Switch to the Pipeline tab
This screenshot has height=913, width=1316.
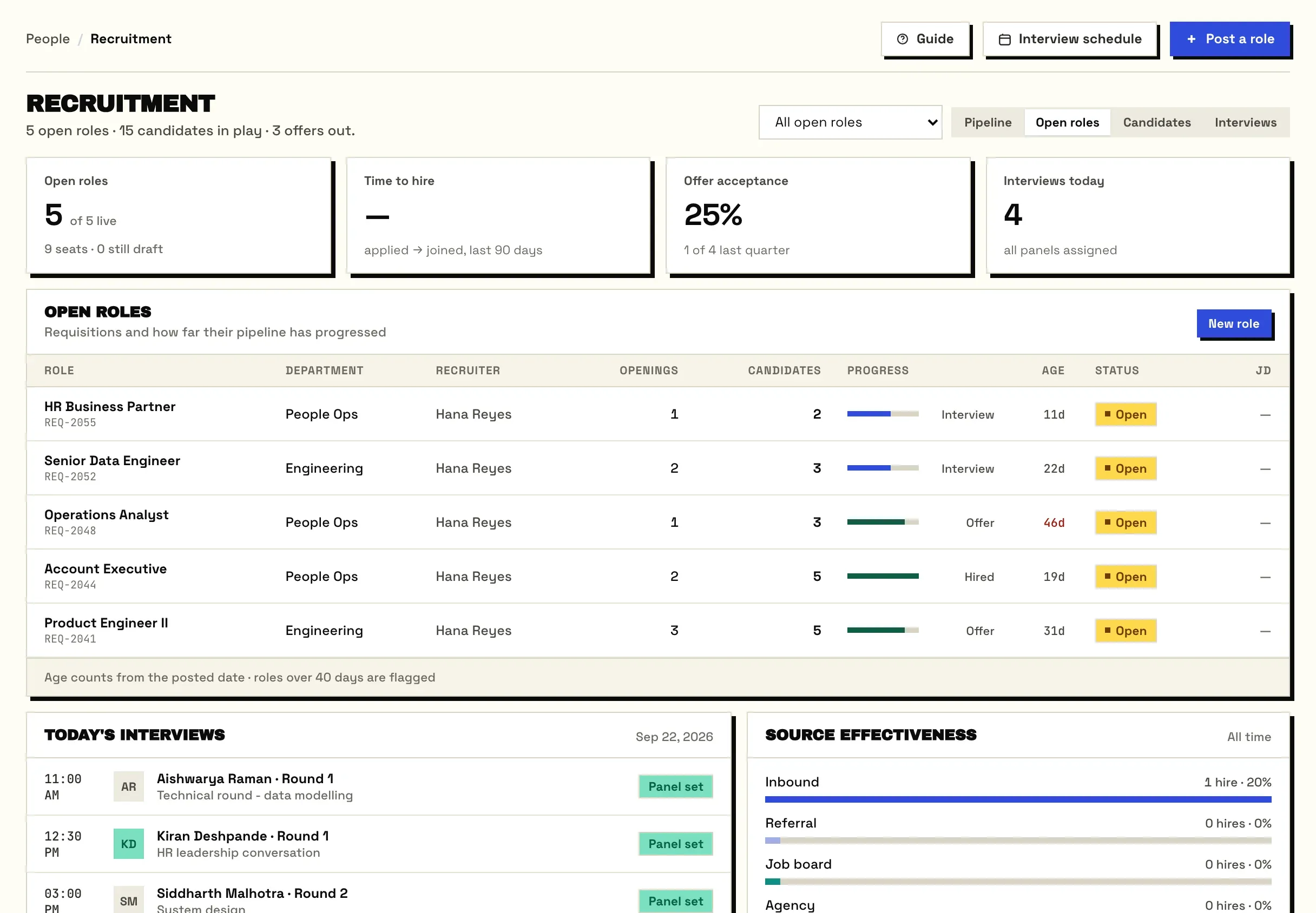click(x=988, y=122)
